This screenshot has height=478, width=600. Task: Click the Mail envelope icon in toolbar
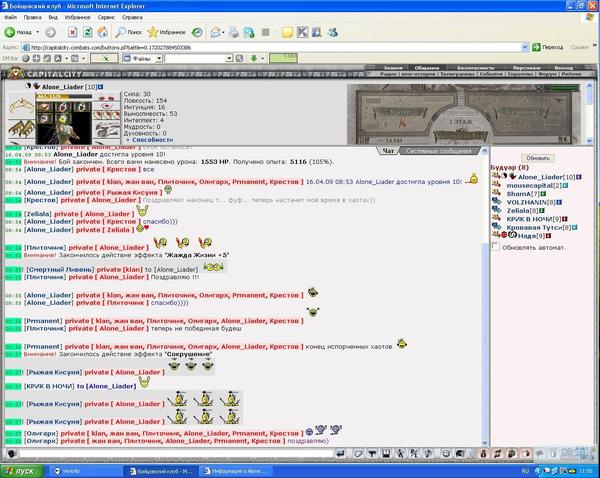(x=215, y=33)
